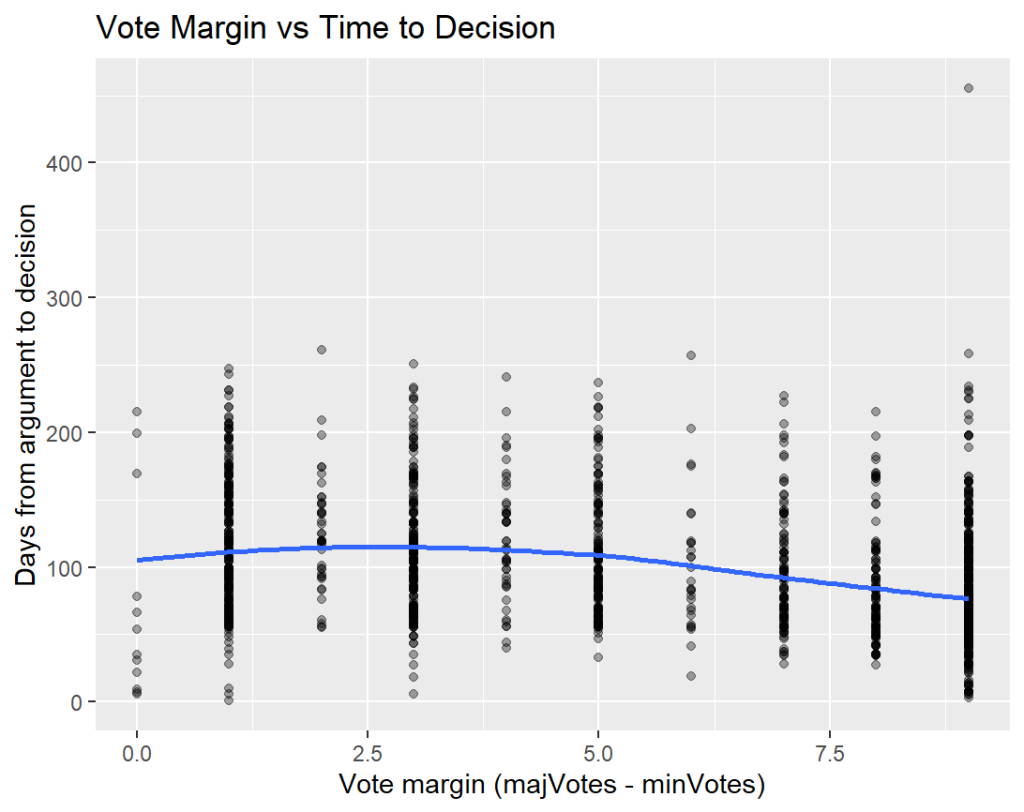Image resolution: width=1024 pixels, height=812 pixels.
Task: Click the x-axis label "Vote margin (majVotes - minVotes)"
Action: (552, 785)
